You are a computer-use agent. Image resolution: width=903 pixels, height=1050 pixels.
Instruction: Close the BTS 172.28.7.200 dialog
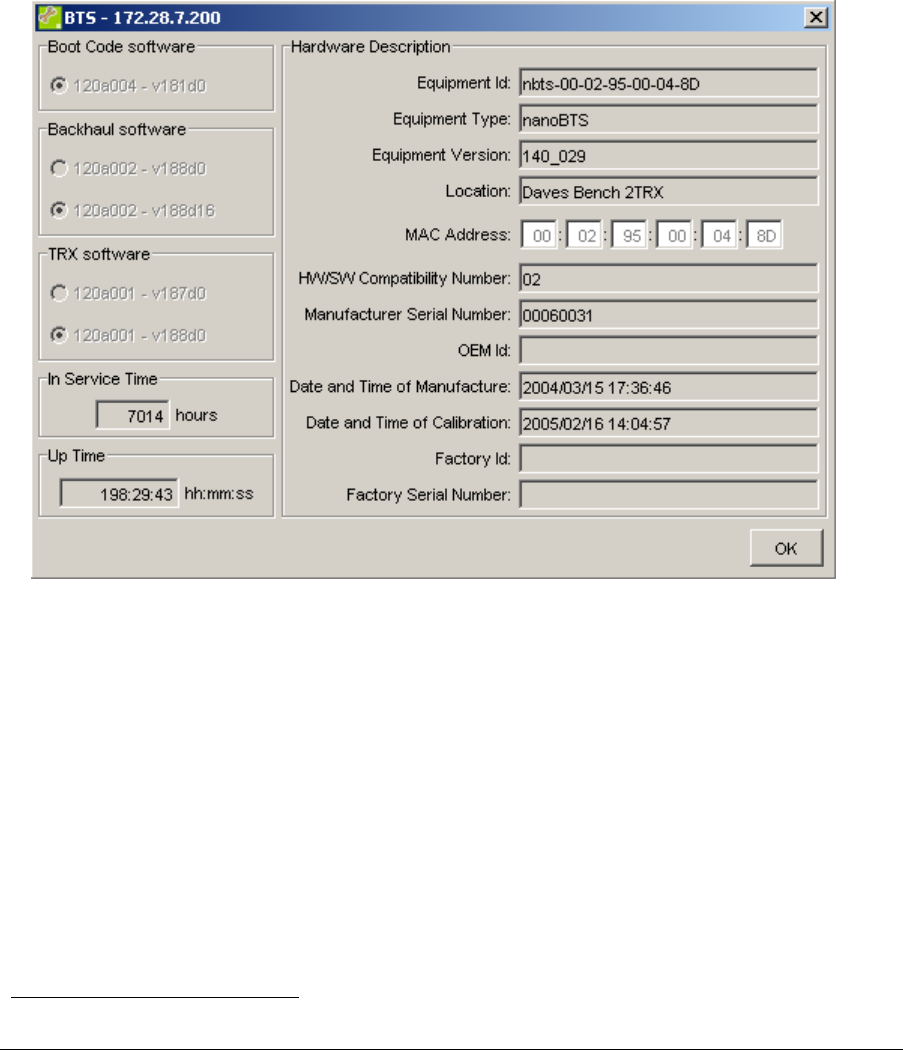tap(815, 17)
